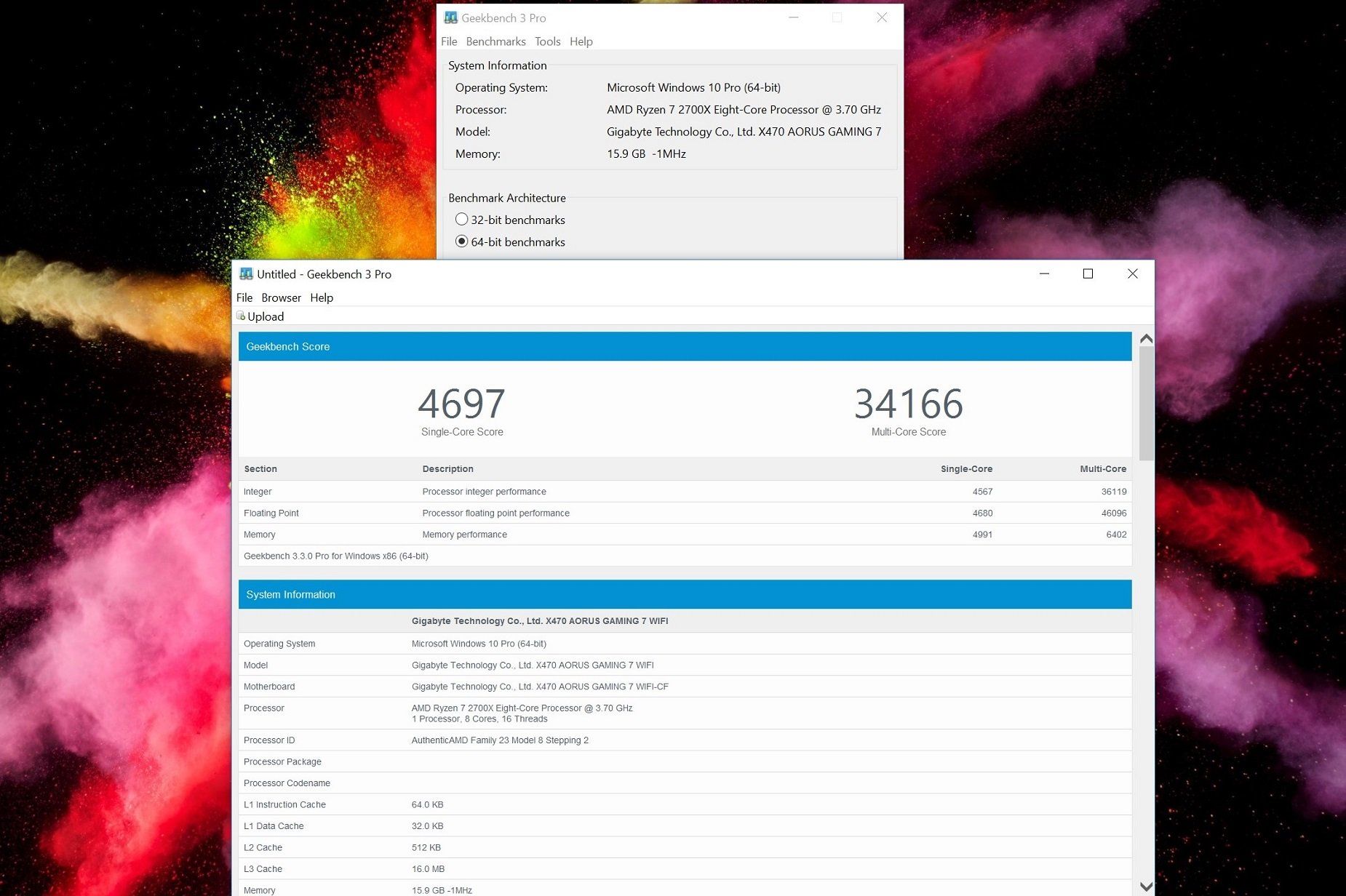Click the Geekbench app icon in Untitled title bar

pos(246,273)
